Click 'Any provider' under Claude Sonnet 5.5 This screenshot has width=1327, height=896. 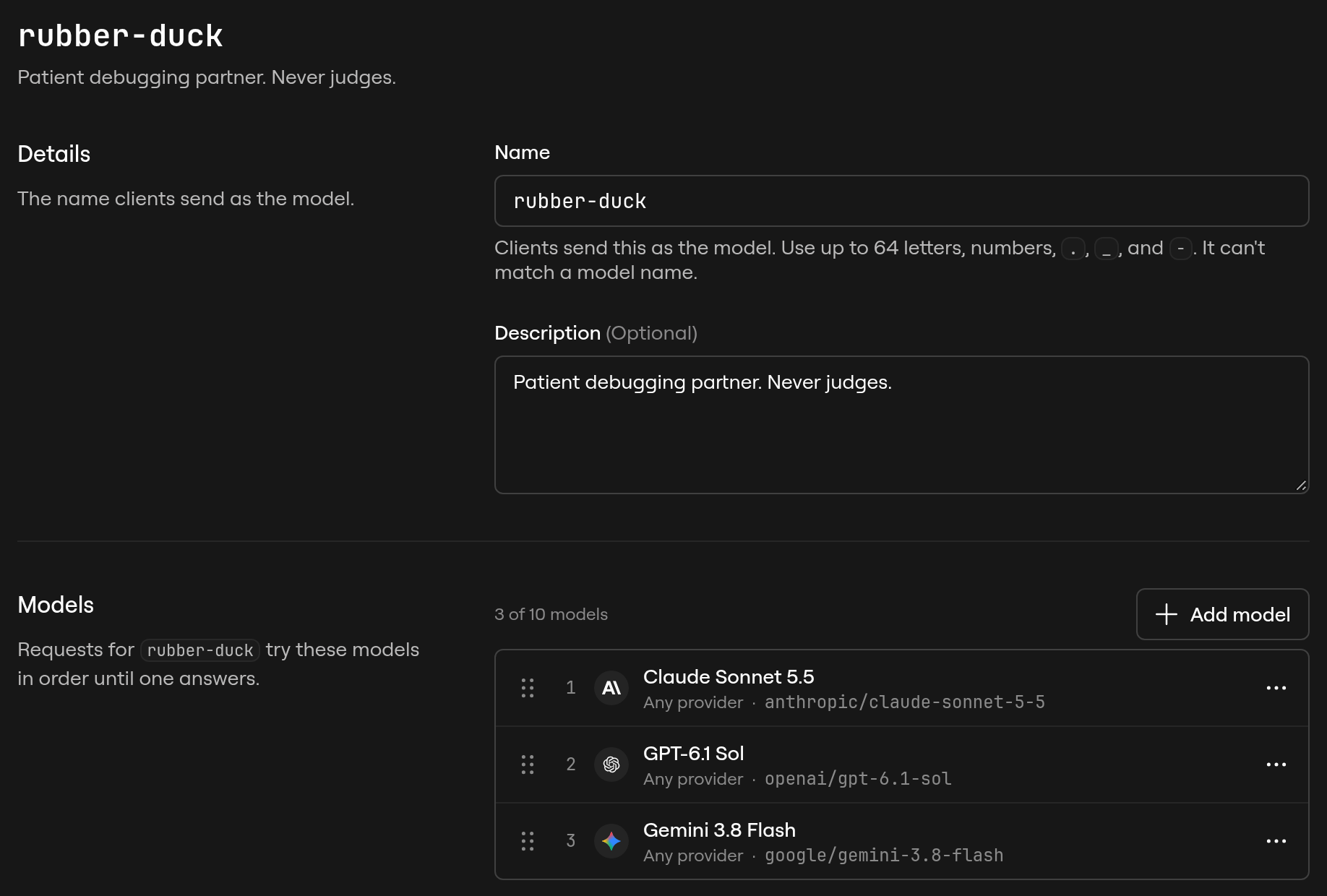693,702
